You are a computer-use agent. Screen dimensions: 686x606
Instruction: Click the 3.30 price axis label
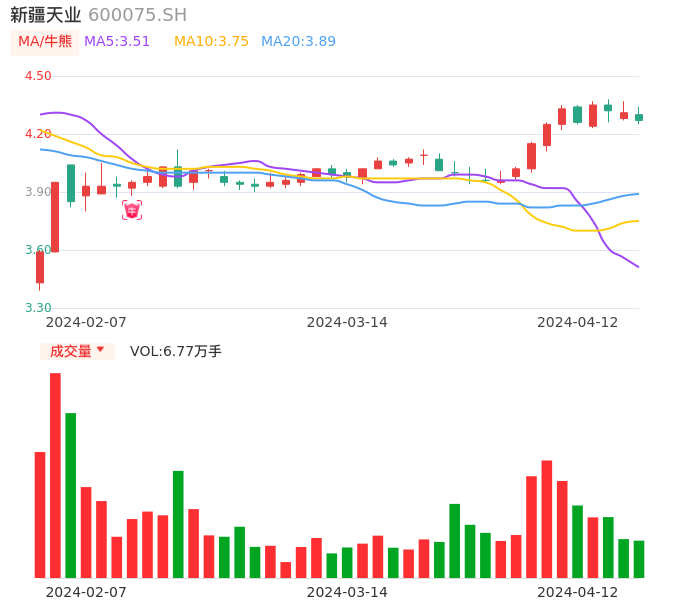[x=38, y=308]
